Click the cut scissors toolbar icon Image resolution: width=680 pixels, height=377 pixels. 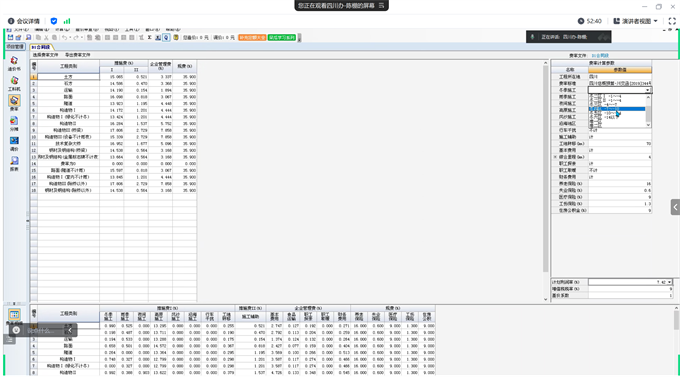point(46,38)
